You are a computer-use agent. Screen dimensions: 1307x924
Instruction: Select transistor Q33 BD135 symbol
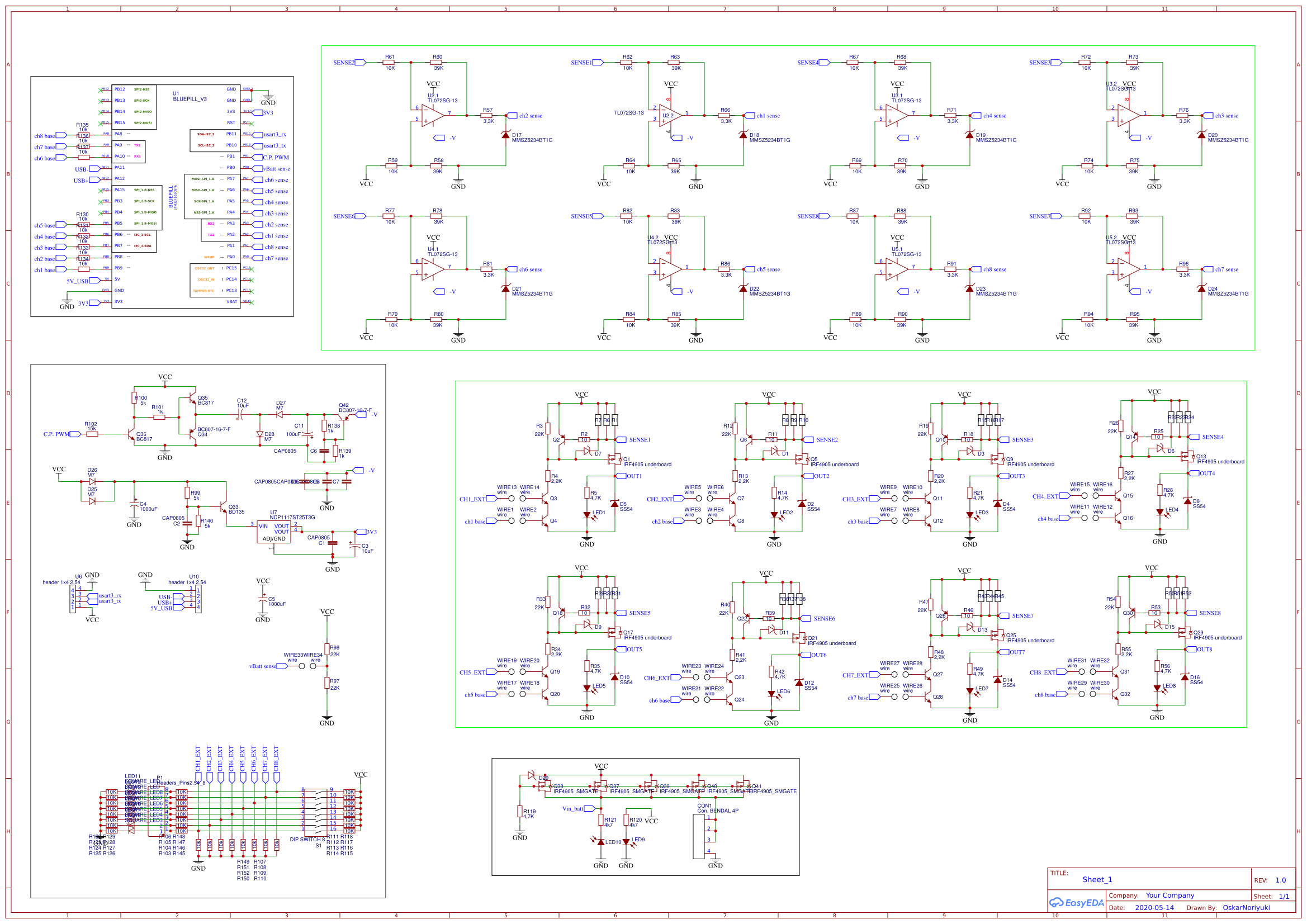(223, 506)
